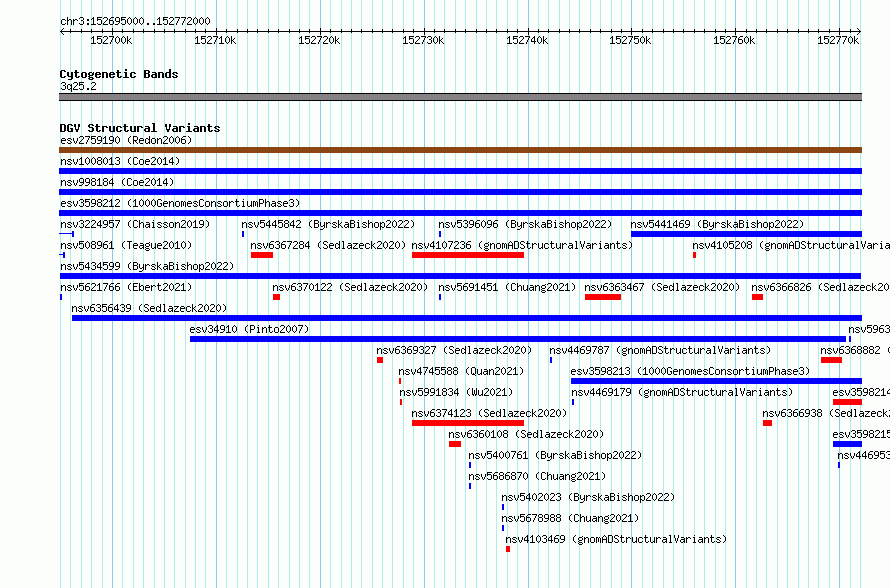Click the red bar under nsv6374123

pos(468,423)
